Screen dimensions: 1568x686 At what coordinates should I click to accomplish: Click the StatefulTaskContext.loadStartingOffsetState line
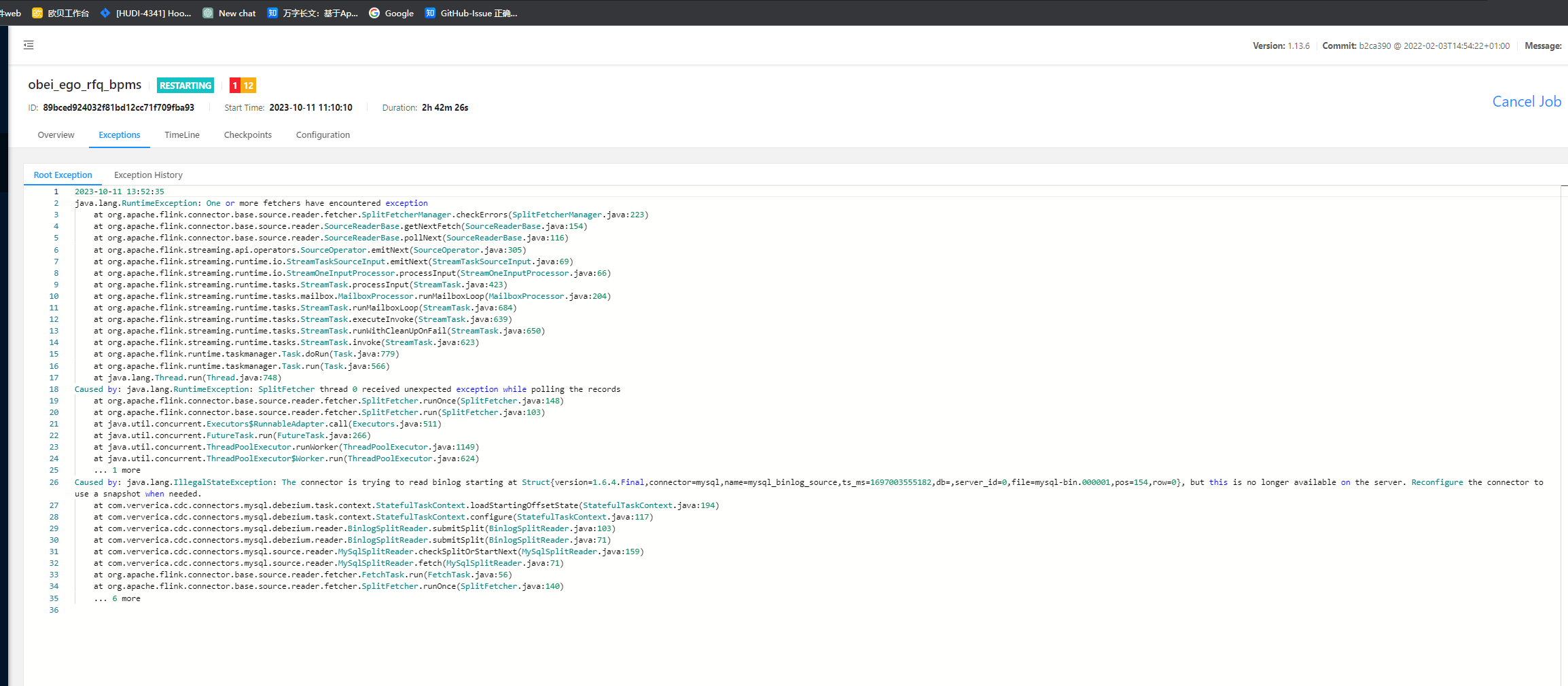406,505
